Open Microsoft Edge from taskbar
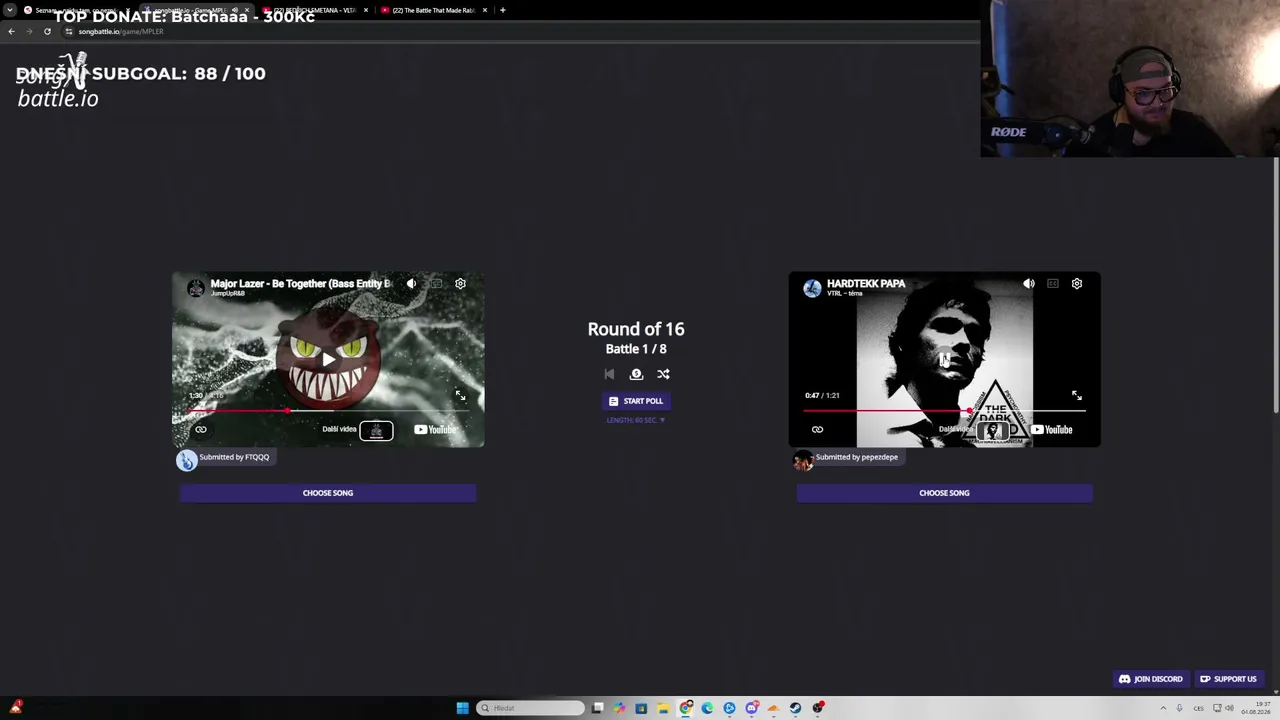The width and height of the screenshot is (1280, 720). tap(707, 708)
